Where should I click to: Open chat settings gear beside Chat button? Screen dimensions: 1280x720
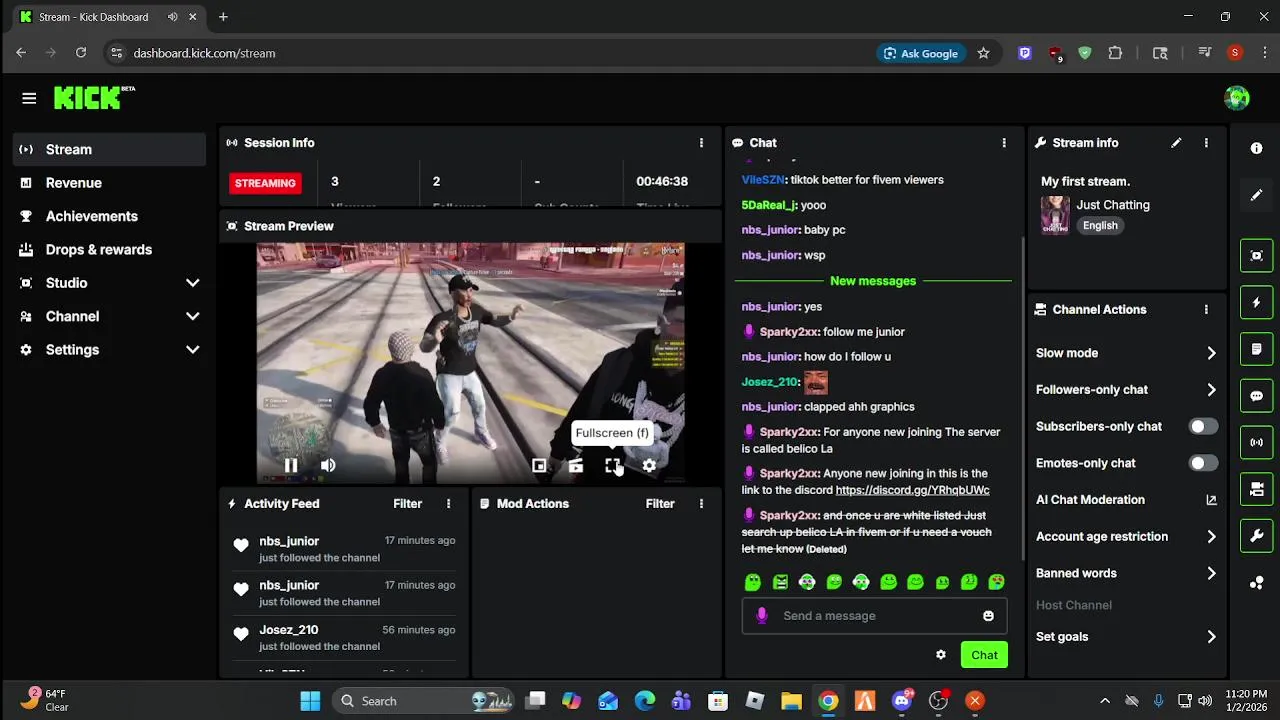click(x=941, y=655)
